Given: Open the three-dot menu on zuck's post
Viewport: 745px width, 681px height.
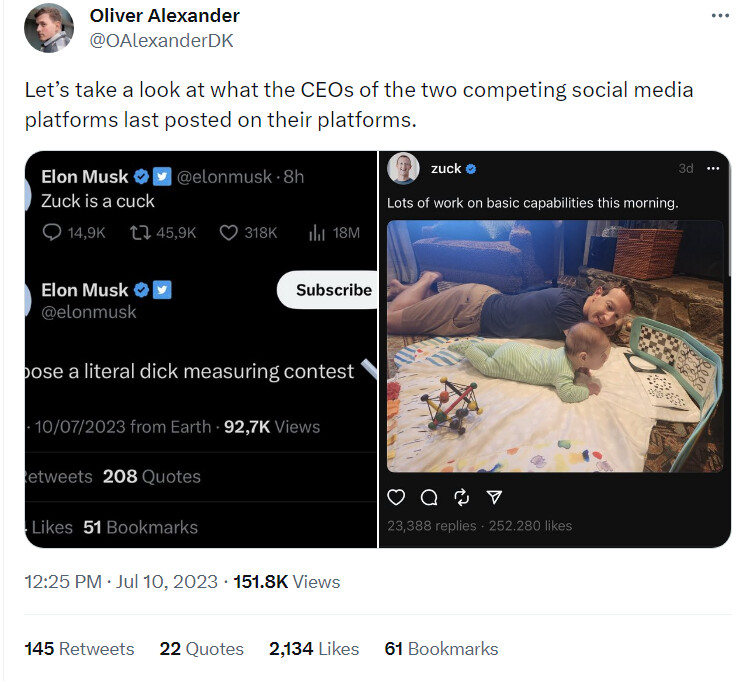Looking at the screenshot, I should pos(713,168).
